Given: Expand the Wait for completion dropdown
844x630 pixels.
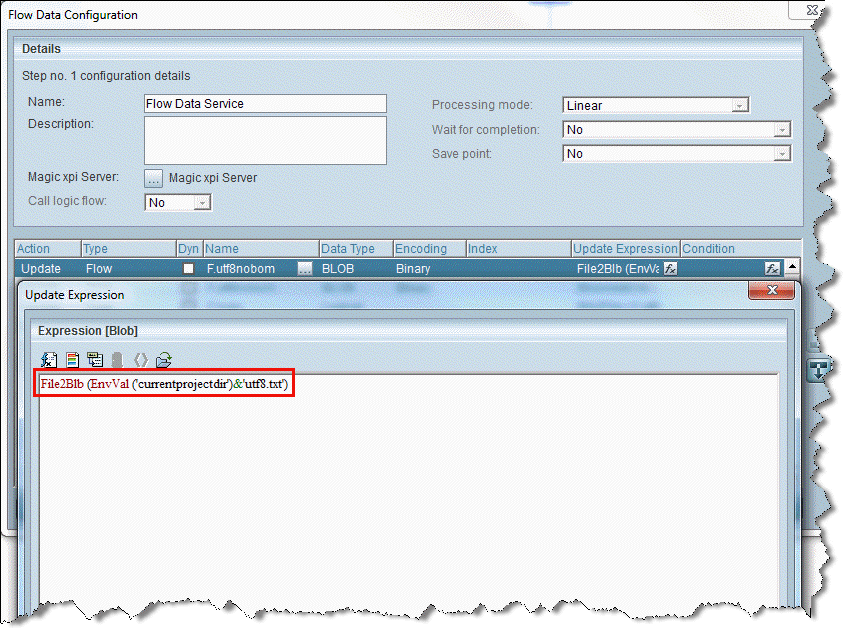Looking at the screenshot, I should pyautogui.click(x=782, y=130).
